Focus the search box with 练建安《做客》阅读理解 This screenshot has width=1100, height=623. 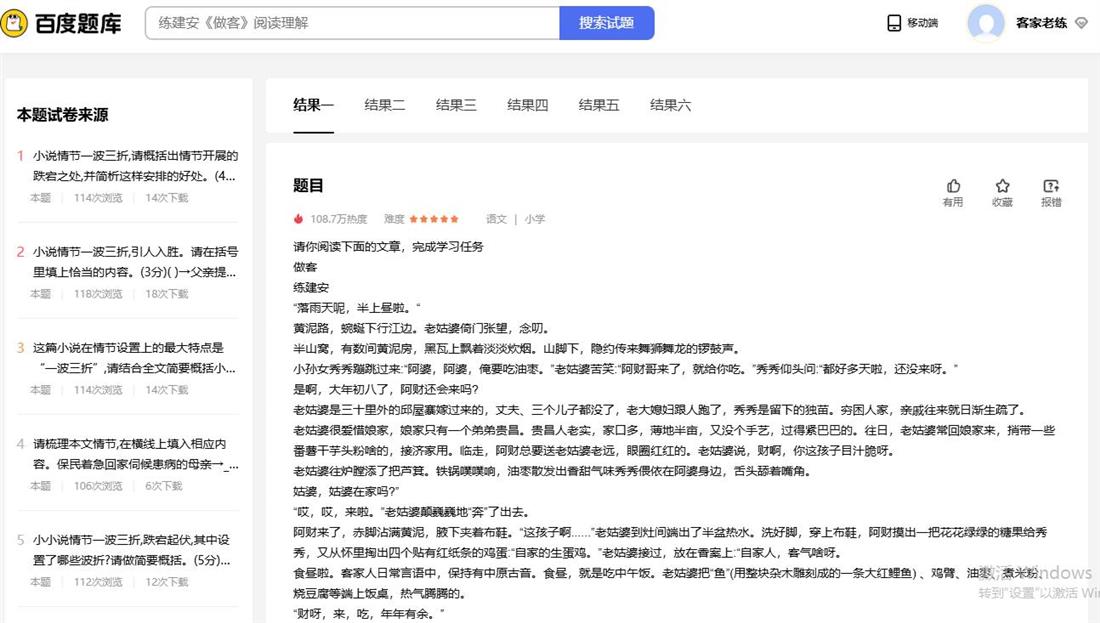click(x=352, y=23)
